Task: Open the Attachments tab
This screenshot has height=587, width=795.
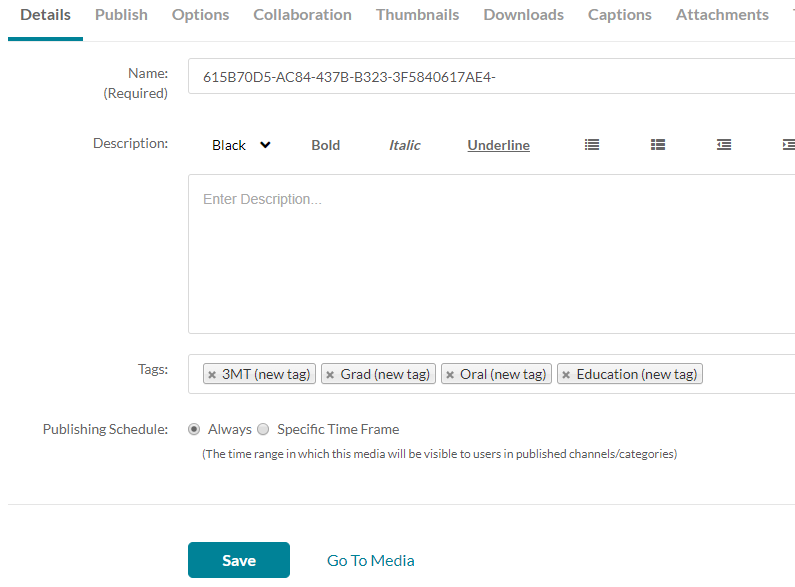Action: [722, 15]
